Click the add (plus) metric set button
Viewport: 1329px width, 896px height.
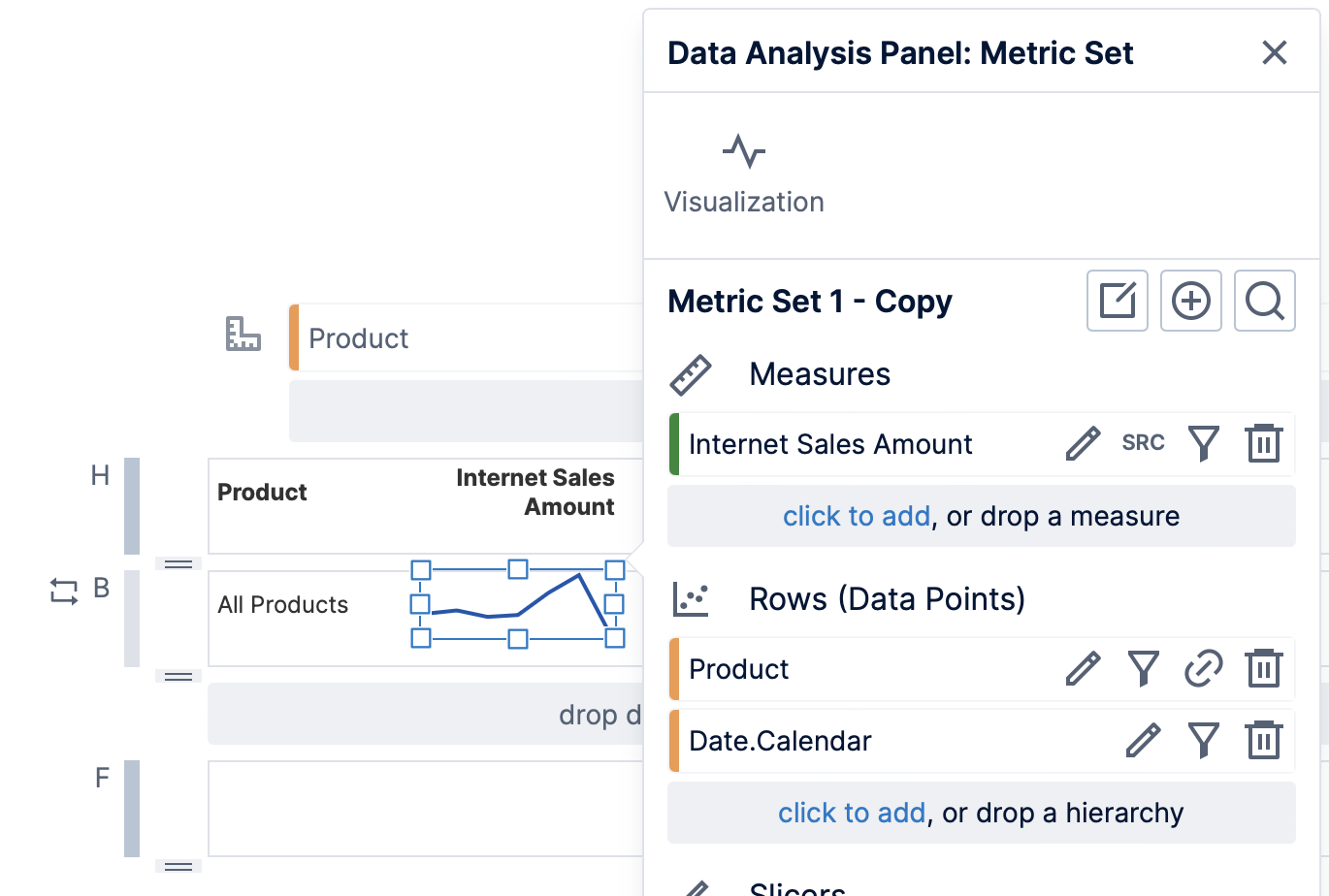(1190, 301)
